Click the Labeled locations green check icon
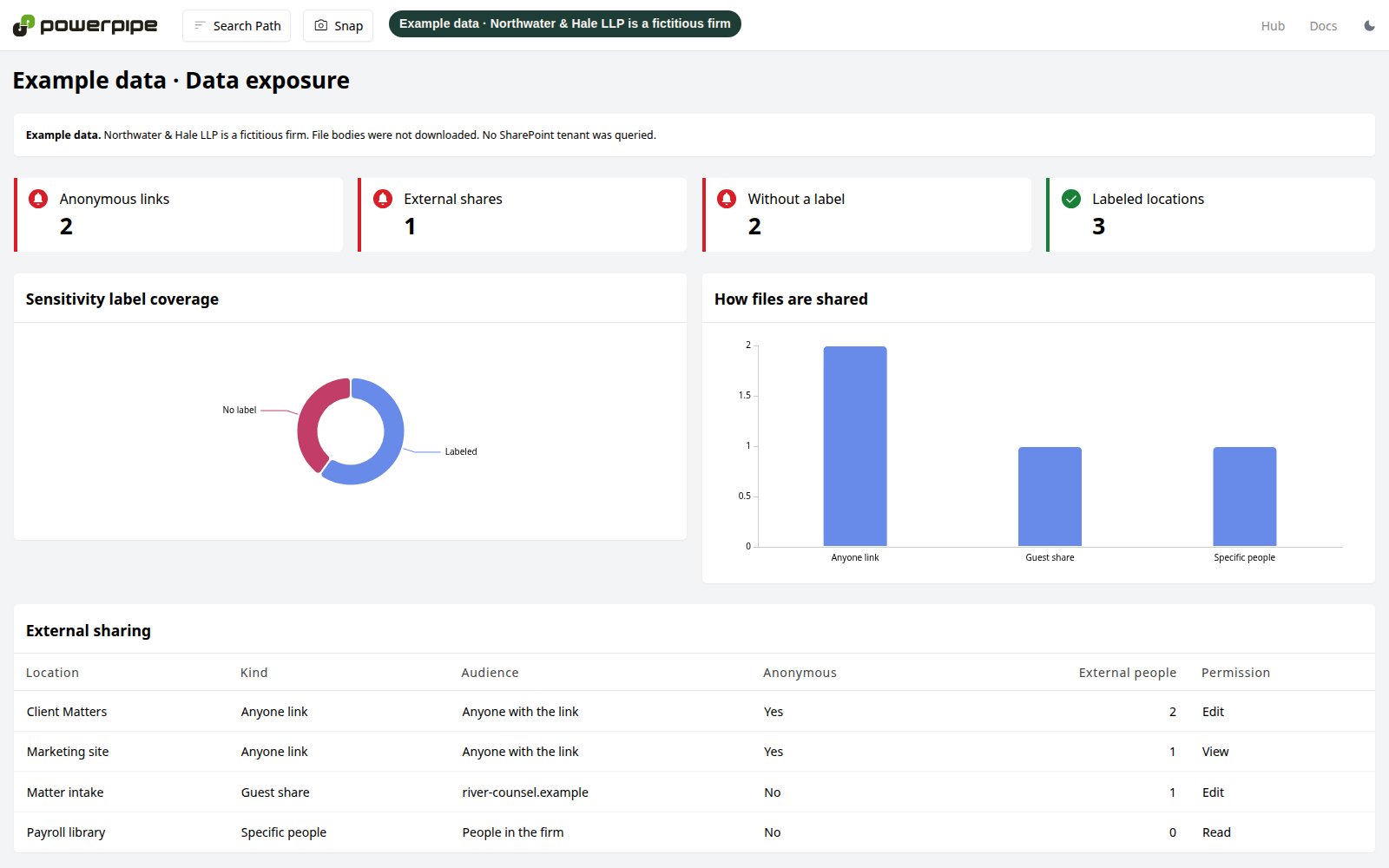This screenshot has height=868, width=1389. (1071, 199)
